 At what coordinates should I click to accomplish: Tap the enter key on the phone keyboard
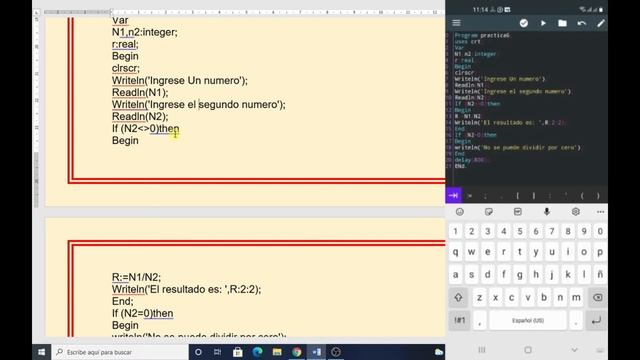(x=596, y=320)
